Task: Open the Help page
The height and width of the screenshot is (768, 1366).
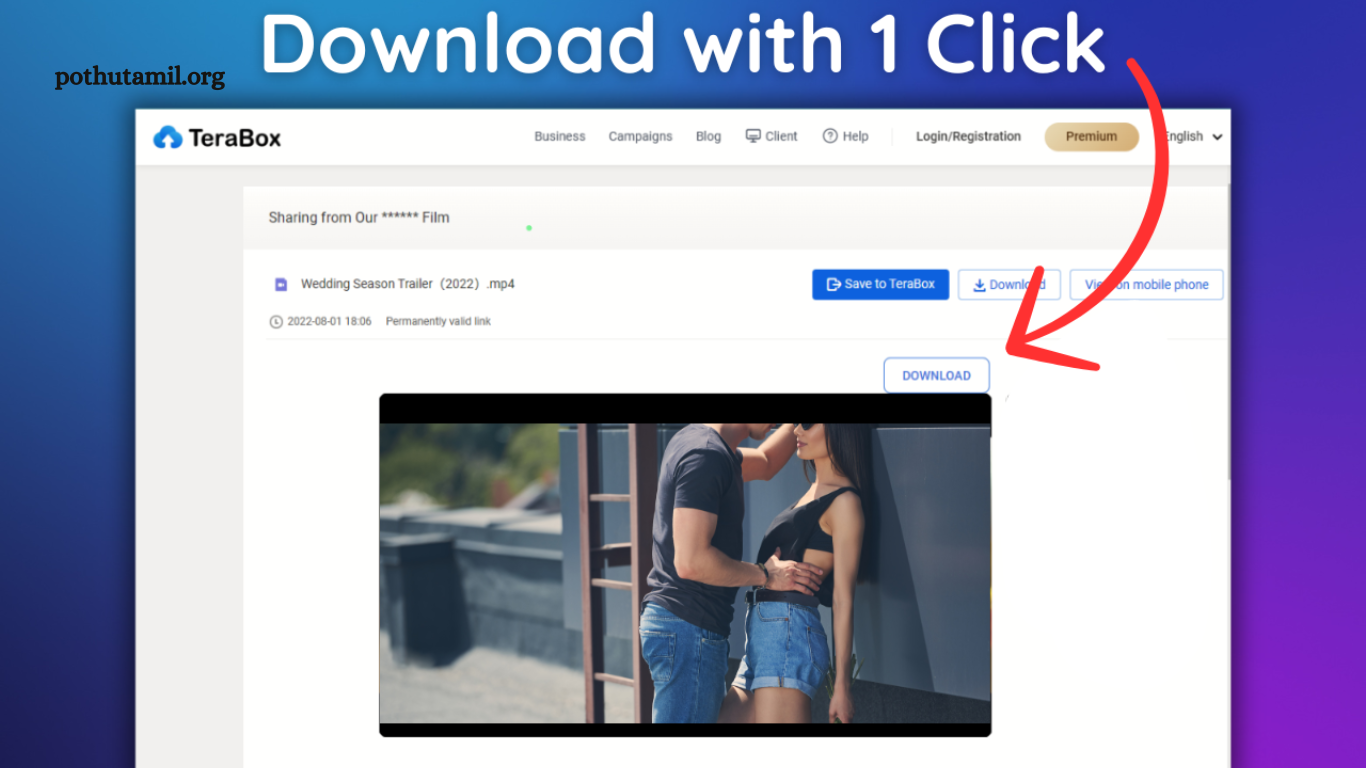Action: tap(845, 136)
